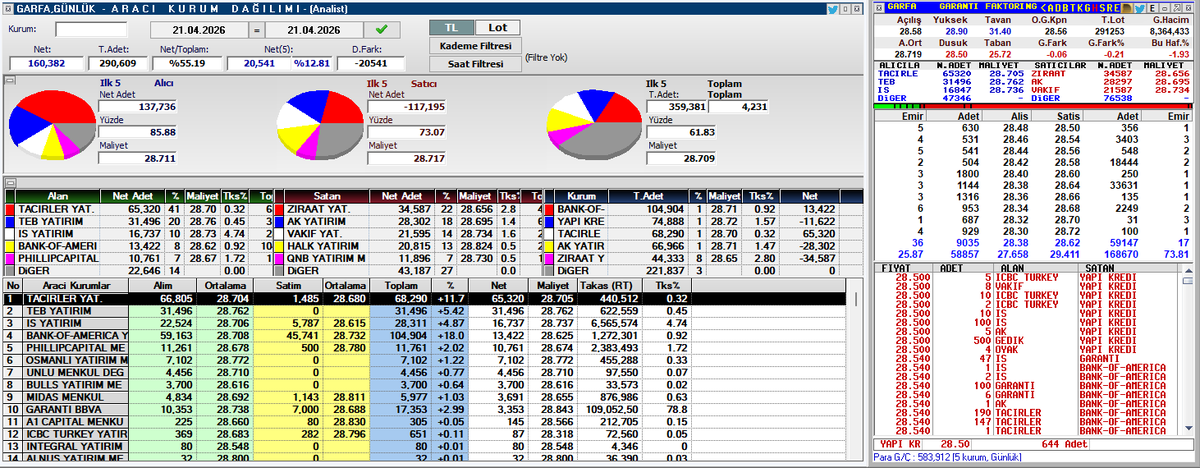Click the letter A shortcut in GARFA title bar
The height and width of the screenshot is (468, 1200).
pyautogui.click(x=1050, y=8)
